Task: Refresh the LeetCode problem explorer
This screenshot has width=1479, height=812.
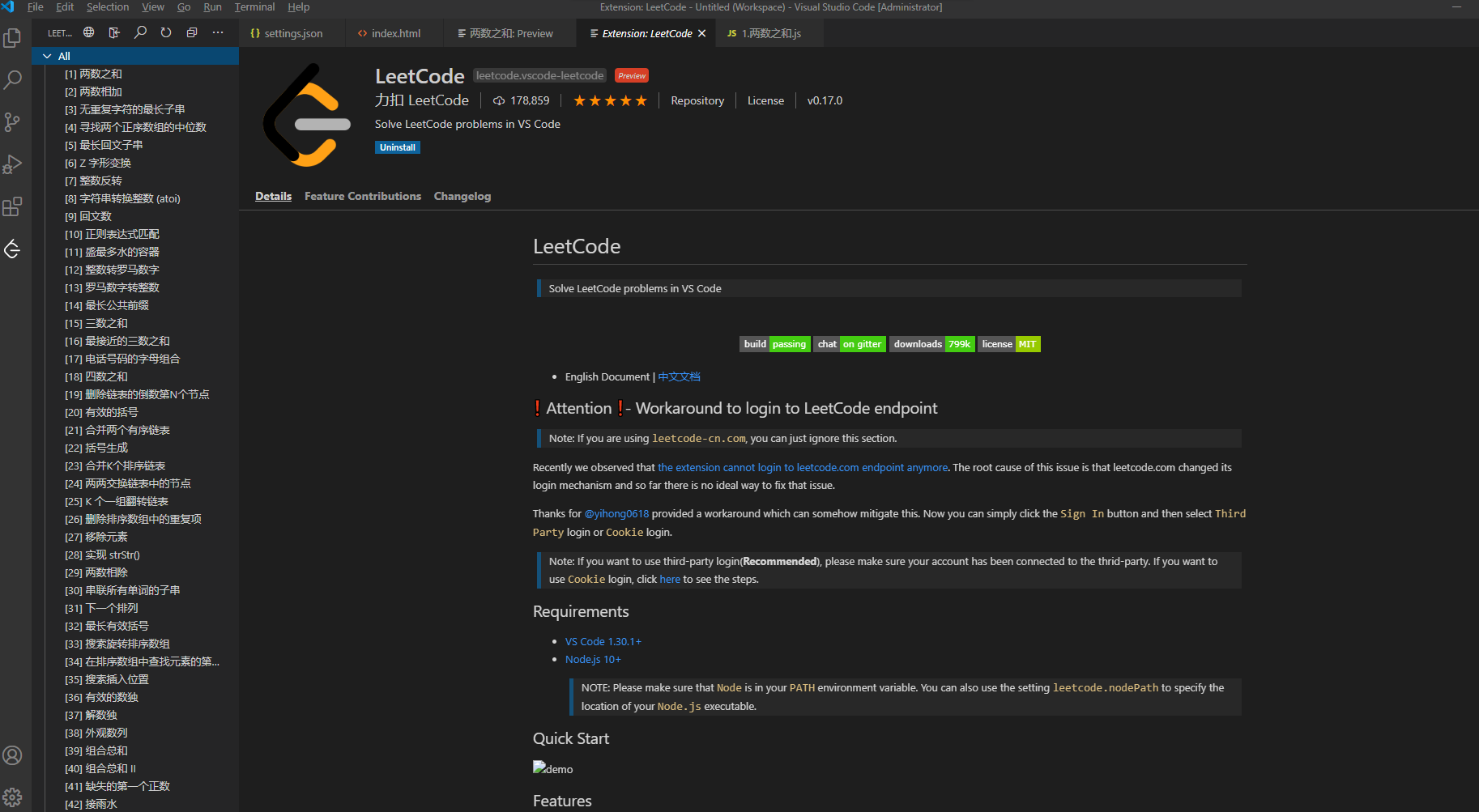Action: coord(166,32)
